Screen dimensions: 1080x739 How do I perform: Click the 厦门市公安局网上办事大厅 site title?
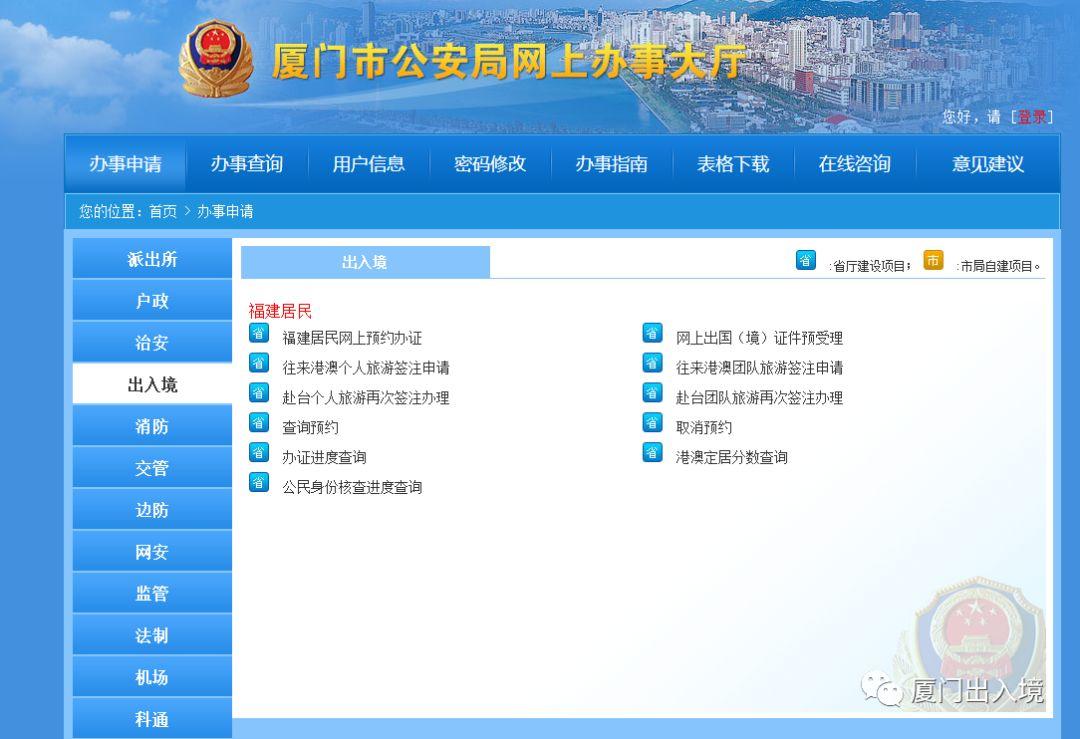coord(508,61)
